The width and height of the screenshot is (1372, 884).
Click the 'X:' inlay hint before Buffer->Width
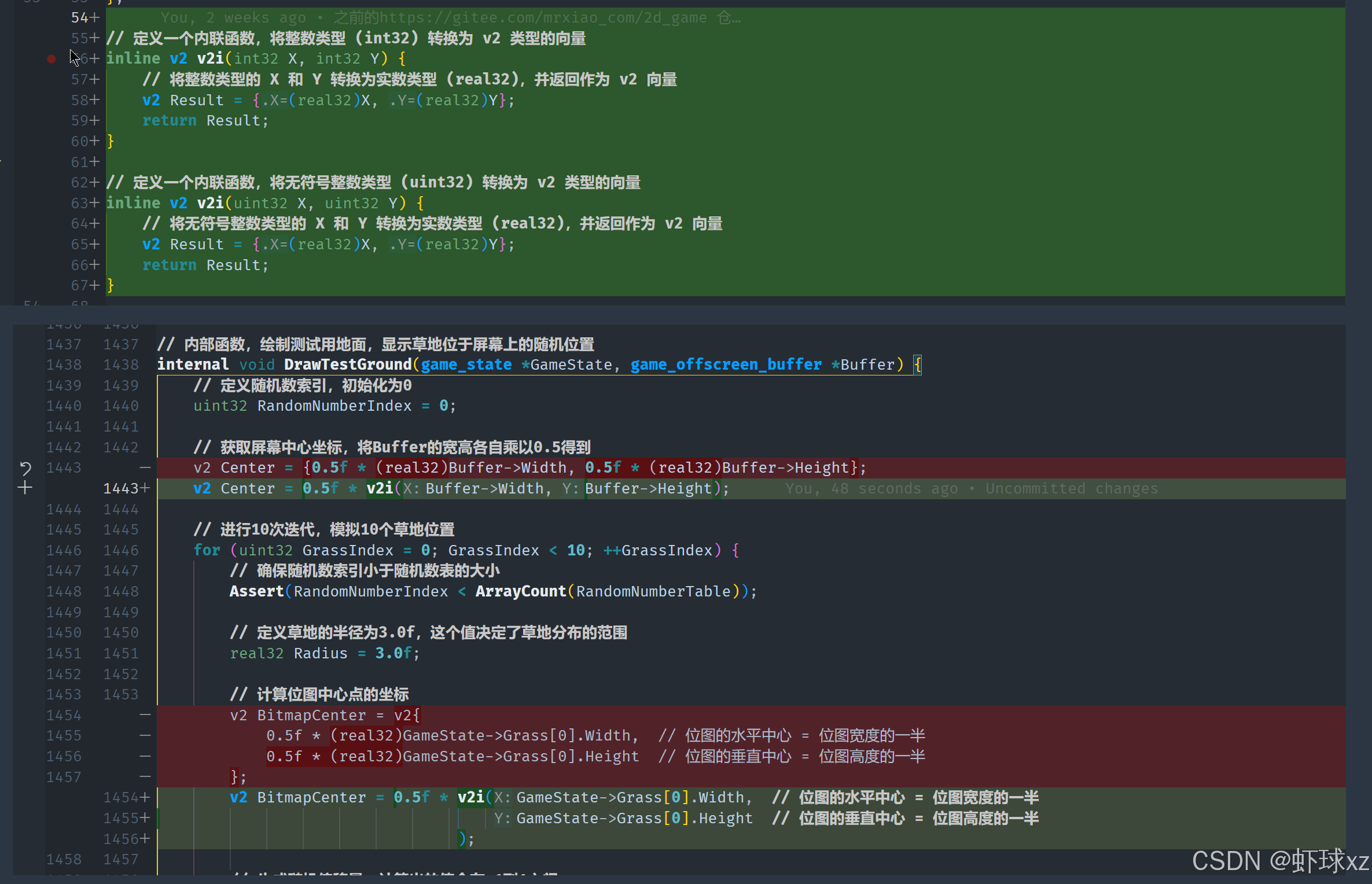411,488
